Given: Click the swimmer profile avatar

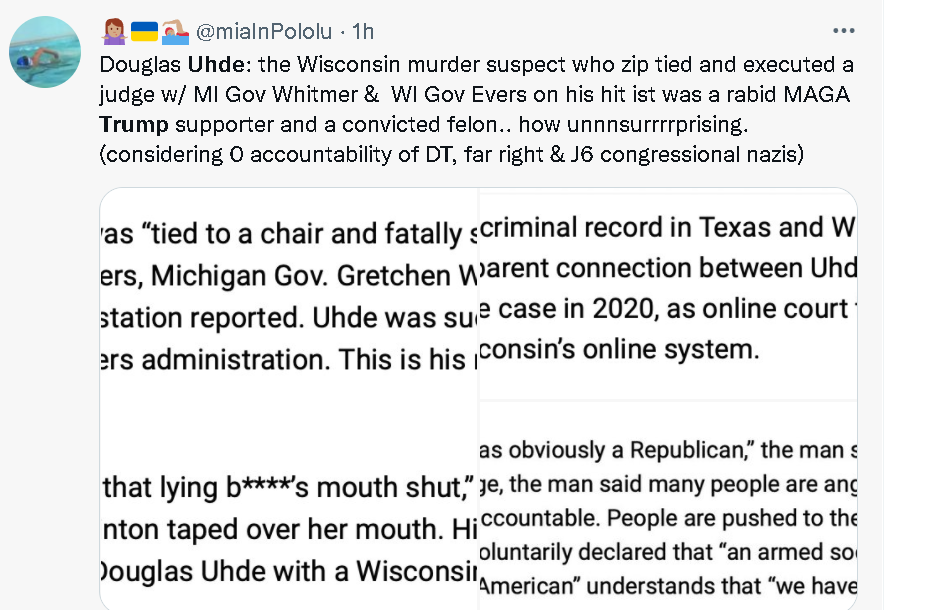Looking at the screenshot, I should (46, 52).
